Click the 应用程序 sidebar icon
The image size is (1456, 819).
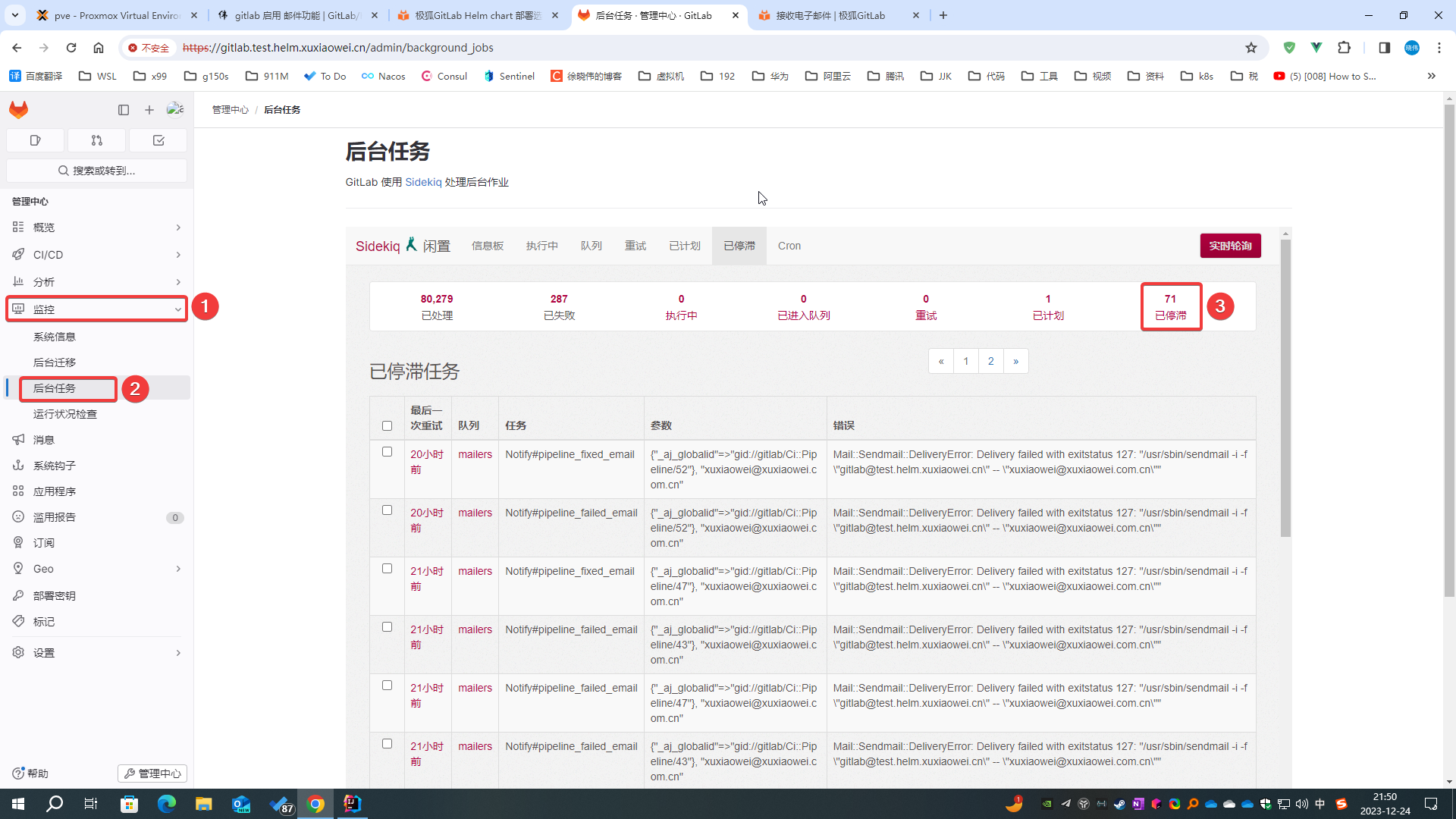coord(18,491)
